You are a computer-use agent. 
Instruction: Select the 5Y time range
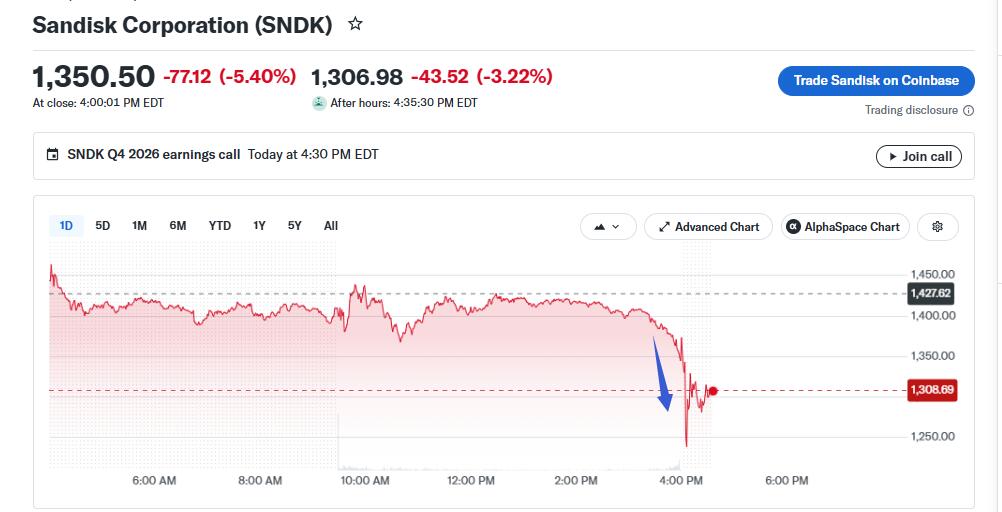(x=294, y=226)
